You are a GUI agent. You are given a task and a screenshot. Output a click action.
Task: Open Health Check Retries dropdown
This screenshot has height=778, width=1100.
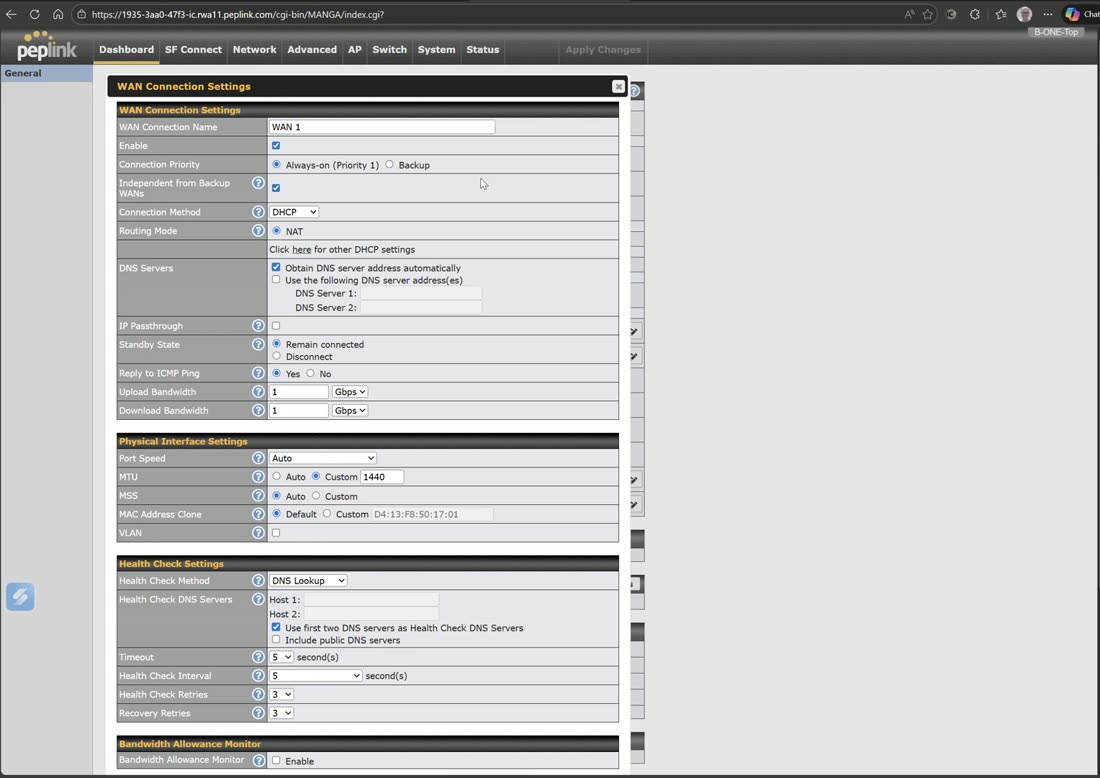(x=281, y=695)
